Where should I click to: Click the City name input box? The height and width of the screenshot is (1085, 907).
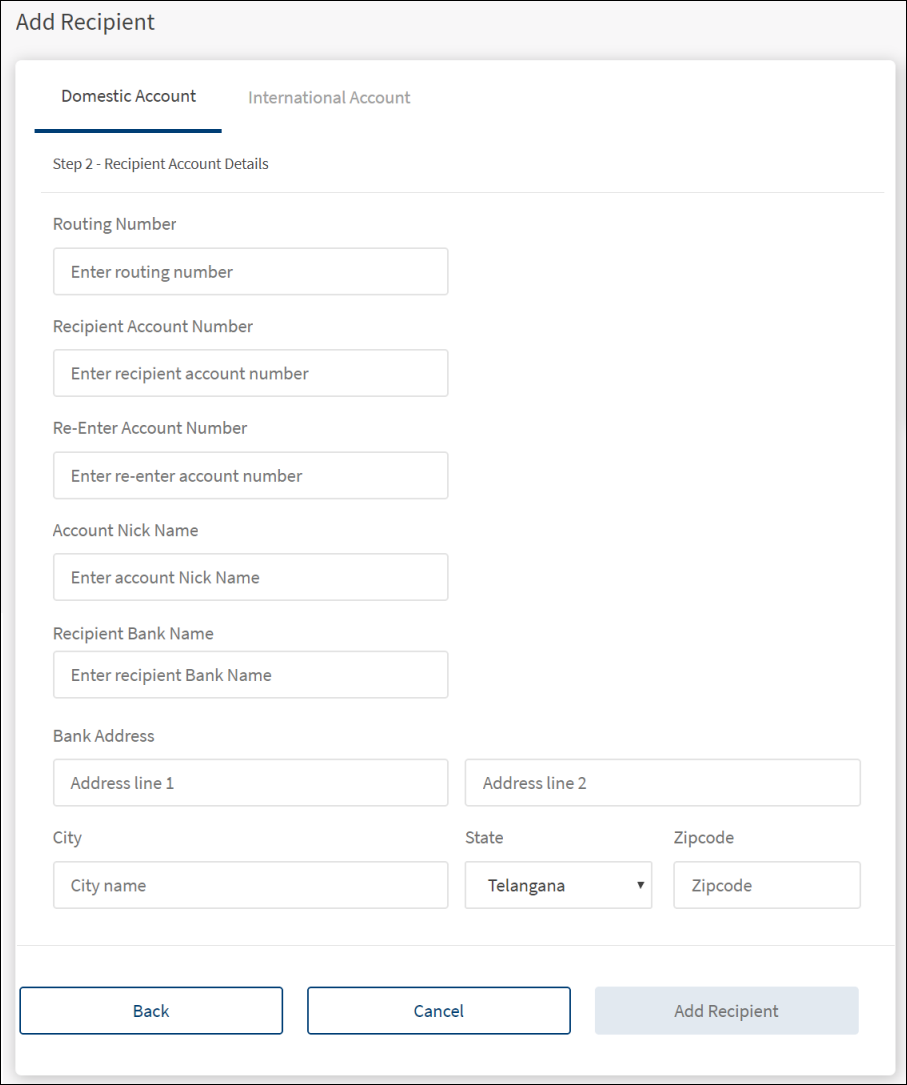(250, 885)
